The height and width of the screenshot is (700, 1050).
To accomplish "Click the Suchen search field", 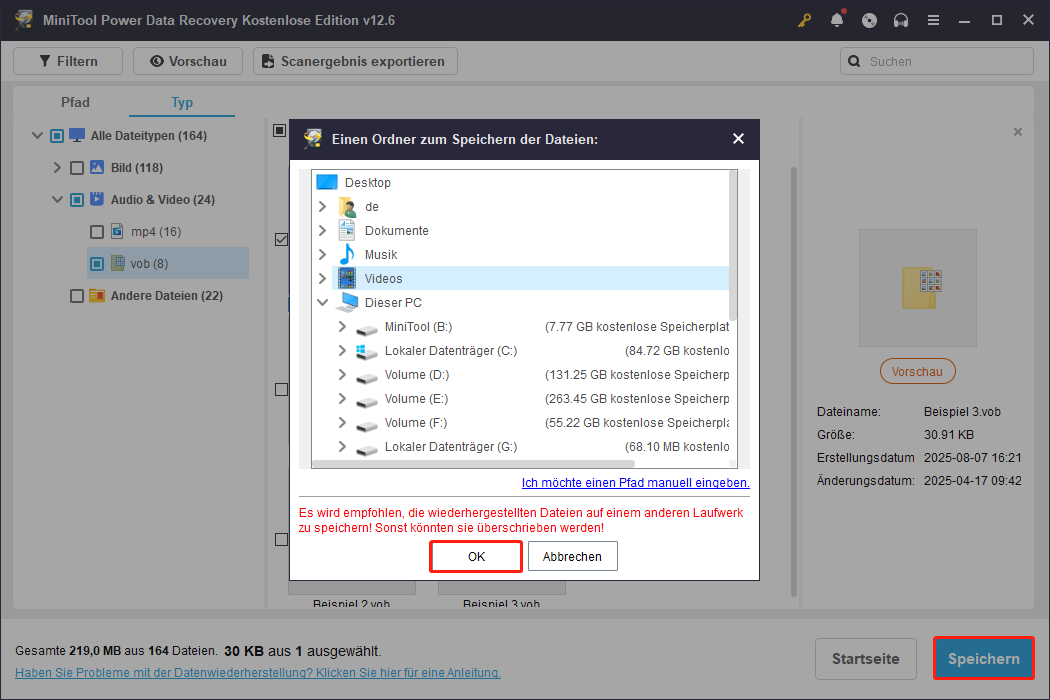I will pos(937,61).
